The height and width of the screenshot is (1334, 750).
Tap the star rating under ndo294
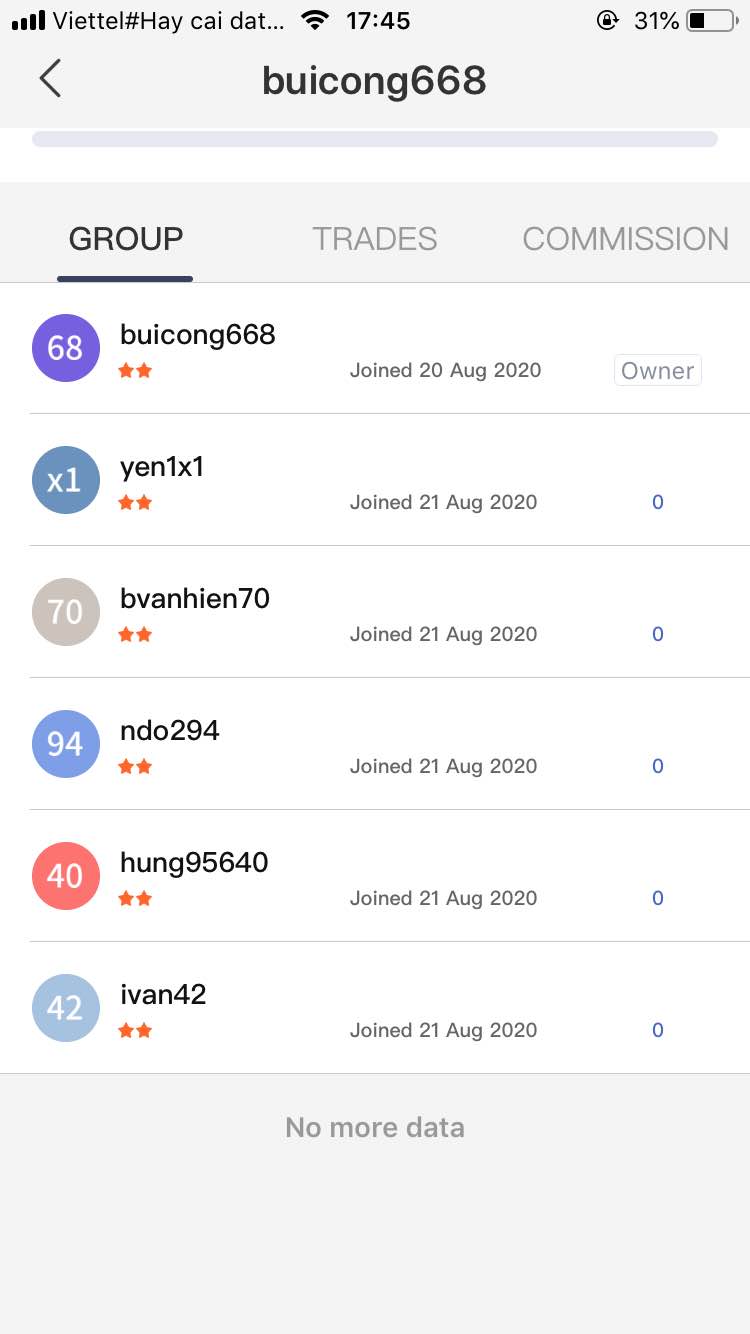point(135,767)
